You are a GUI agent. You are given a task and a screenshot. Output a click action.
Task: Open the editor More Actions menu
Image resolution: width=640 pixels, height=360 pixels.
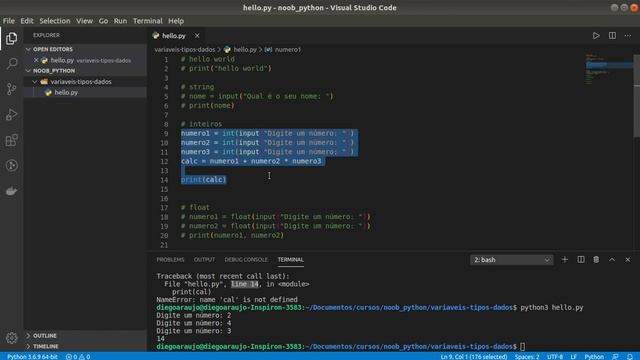click(x=628, y=36)
